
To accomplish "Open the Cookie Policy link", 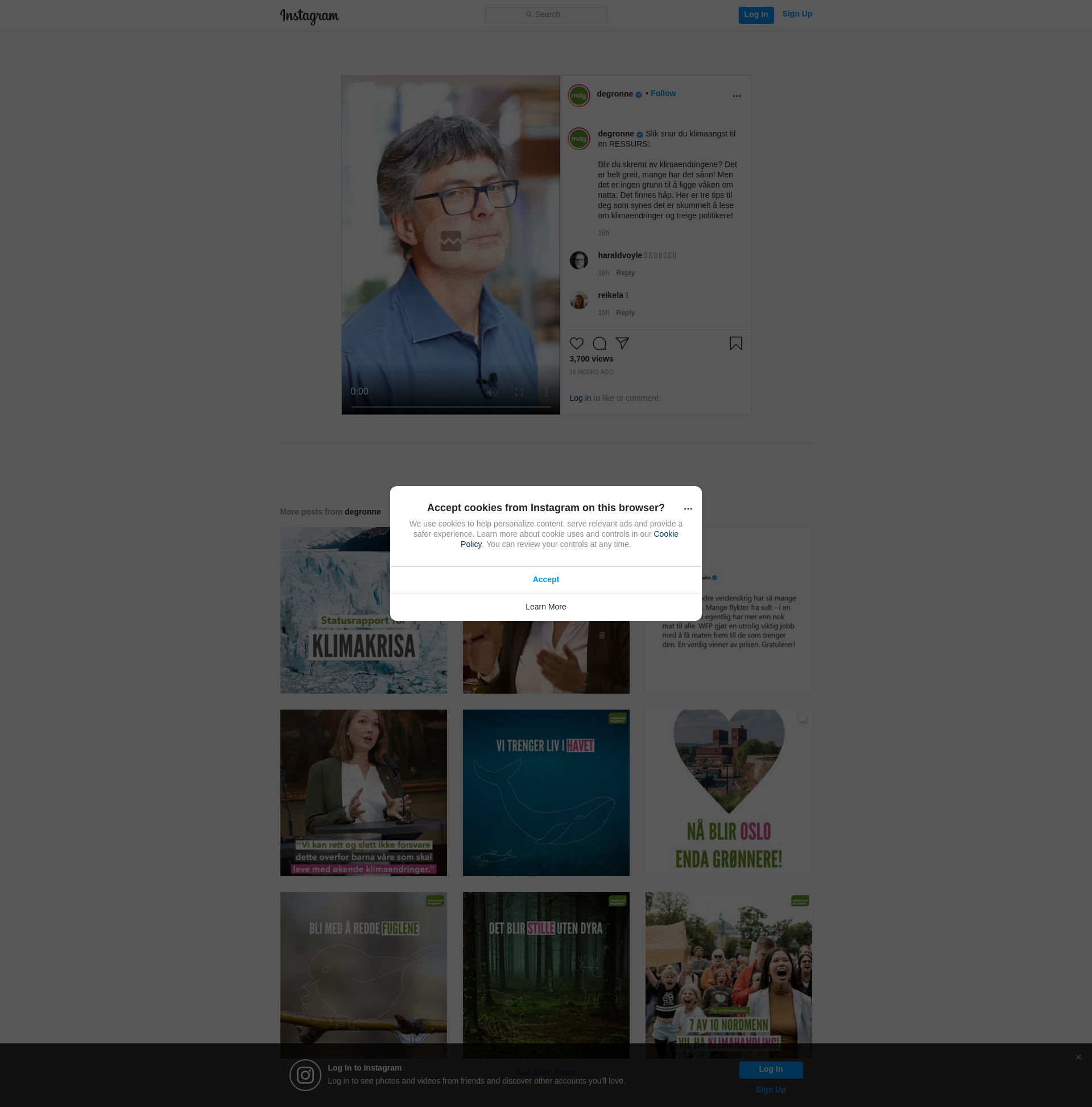I will coord(665,534).
